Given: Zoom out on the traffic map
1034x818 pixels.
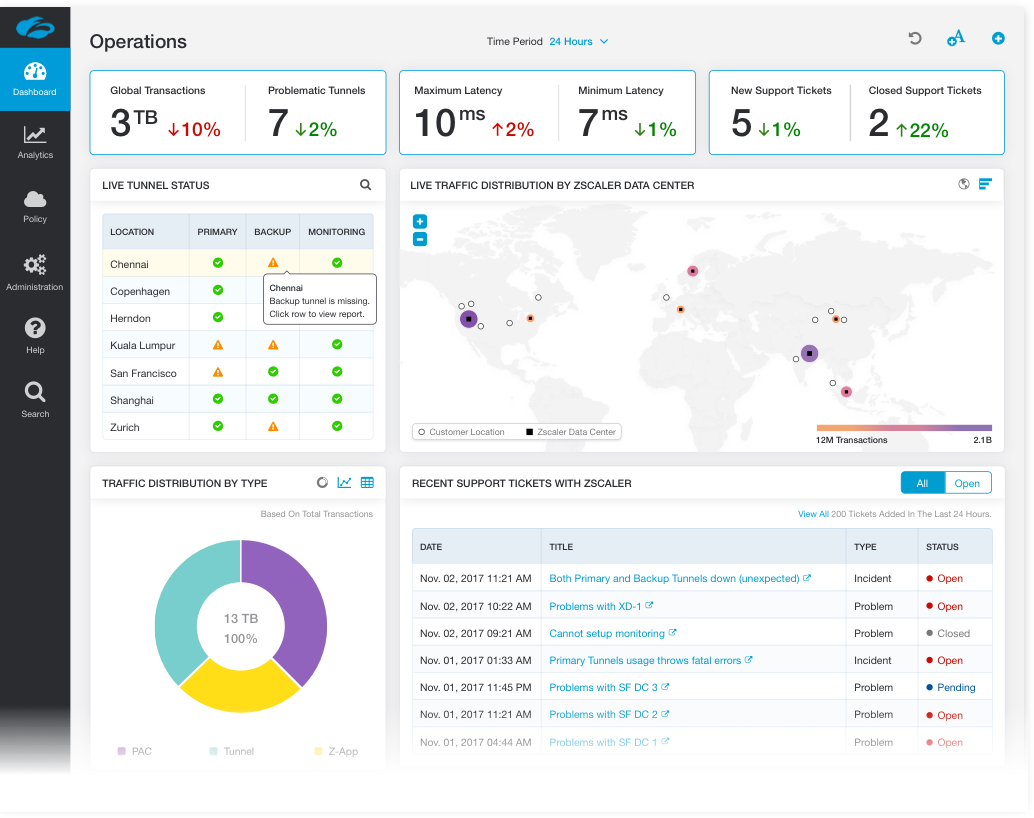Looking at the screenshot, I should (x=420, y=239).
